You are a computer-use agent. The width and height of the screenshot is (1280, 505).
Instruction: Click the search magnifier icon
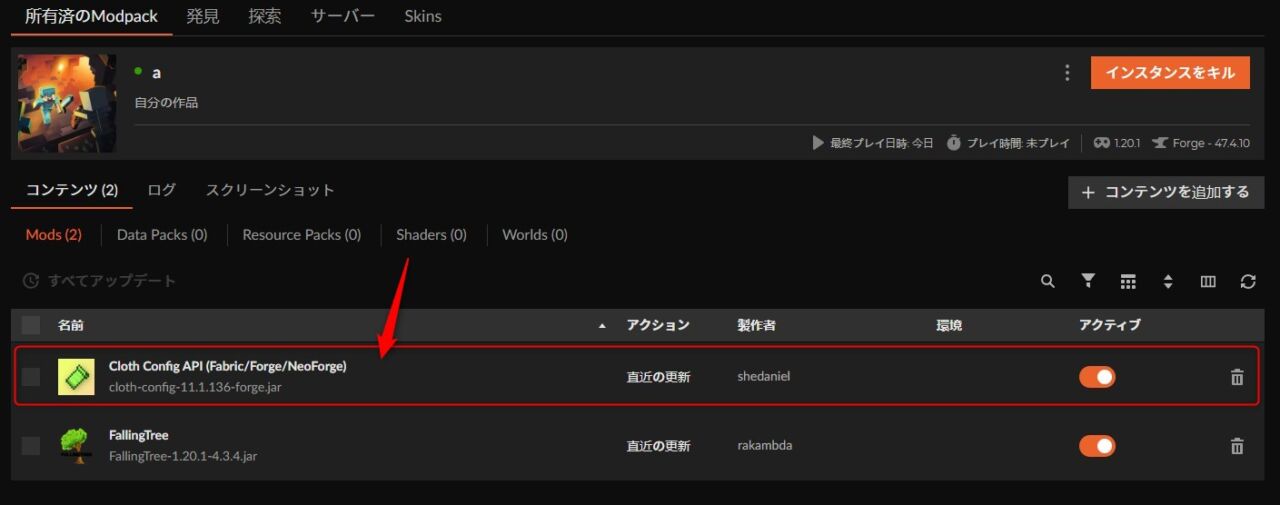[x=1048, y=282]
